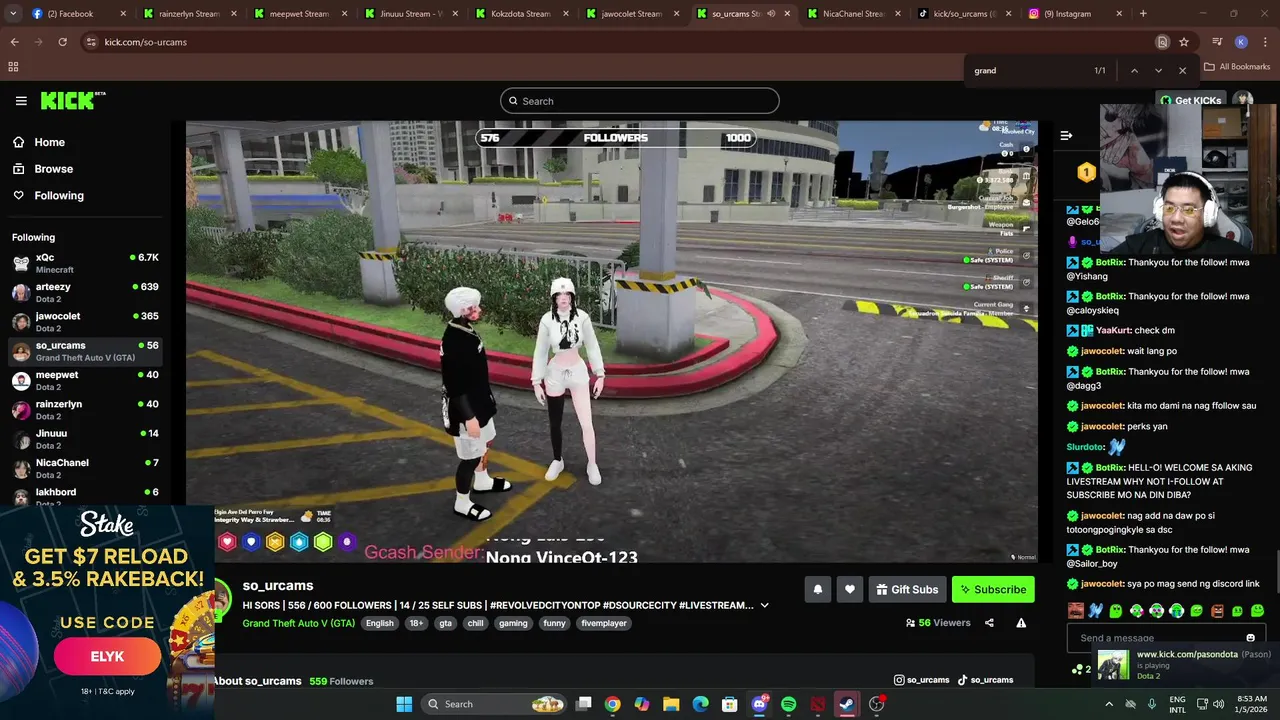Viewport: 1280px width, 720px height.
Task: Open arteezy channel in Following list
Action: pos(84,292)
